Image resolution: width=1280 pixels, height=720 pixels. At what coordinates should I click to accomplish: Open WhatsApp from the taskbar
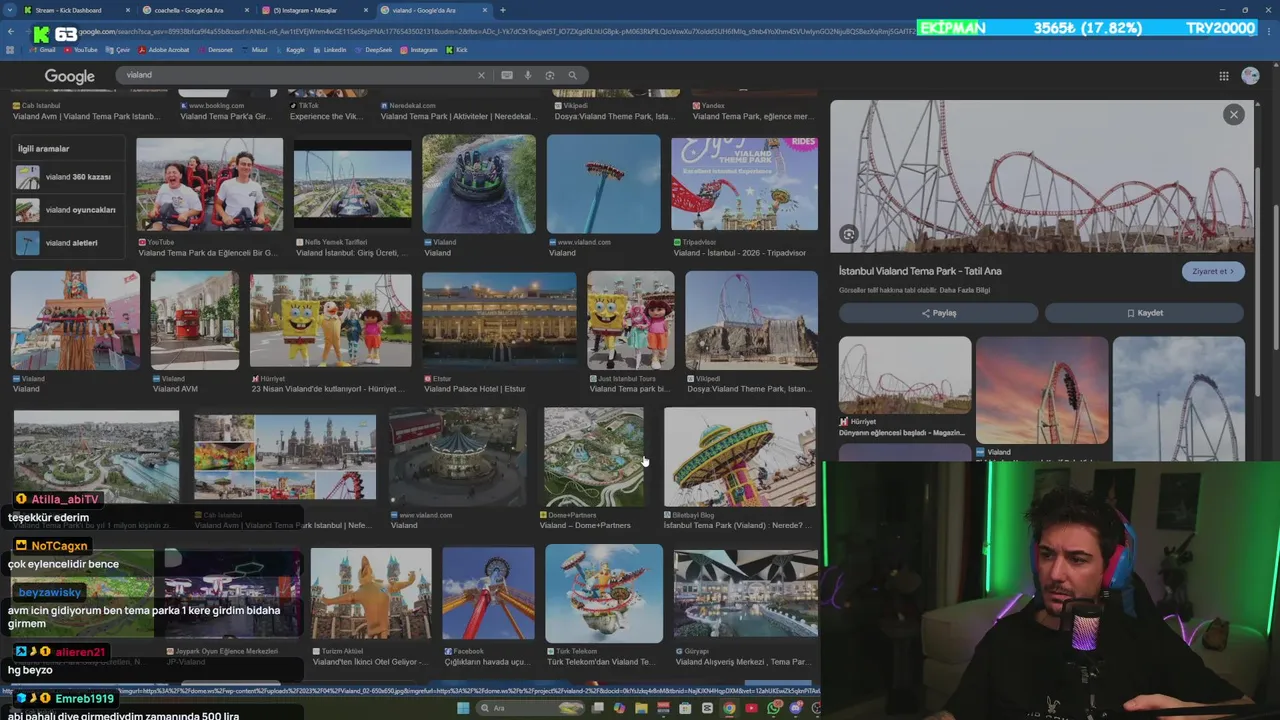774,708
